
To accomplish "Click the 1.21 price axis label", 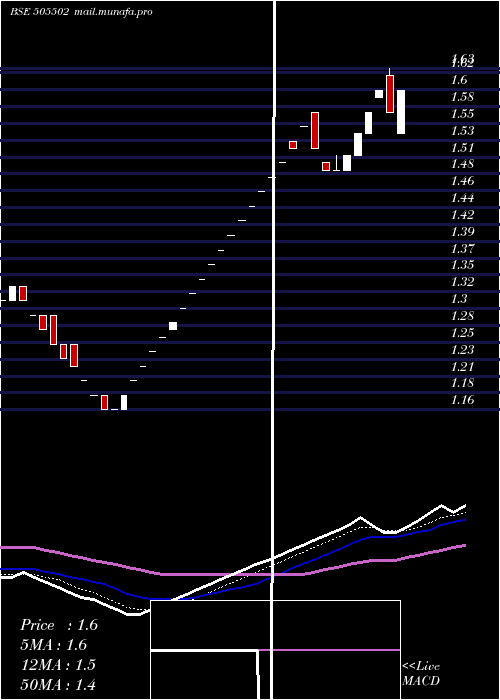I will click(x=462, y=367).
